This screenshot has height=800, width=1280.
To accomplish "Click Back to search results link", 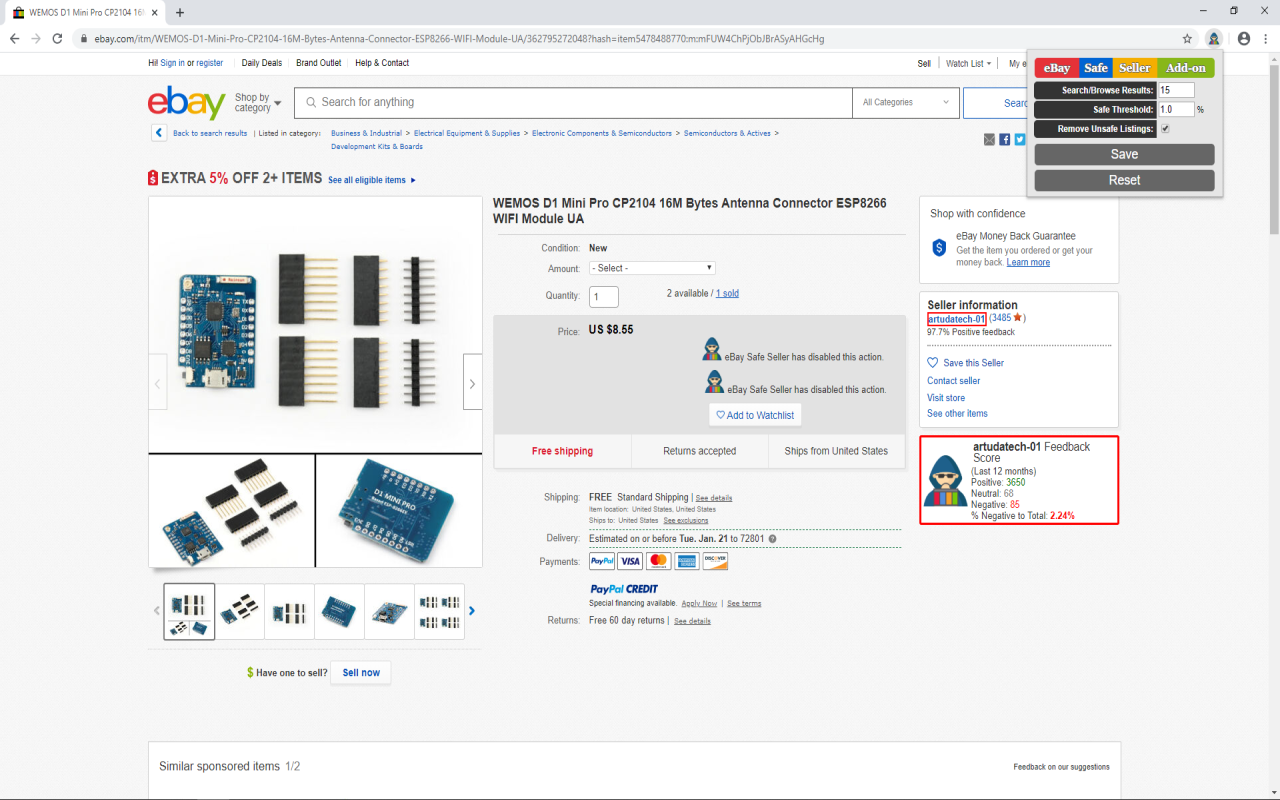I will click(210, 133).
